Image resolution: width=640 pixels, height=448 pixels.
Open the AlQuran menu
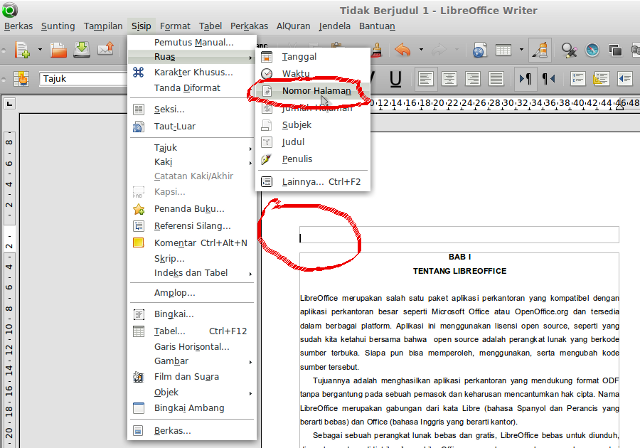click(293, 26)
